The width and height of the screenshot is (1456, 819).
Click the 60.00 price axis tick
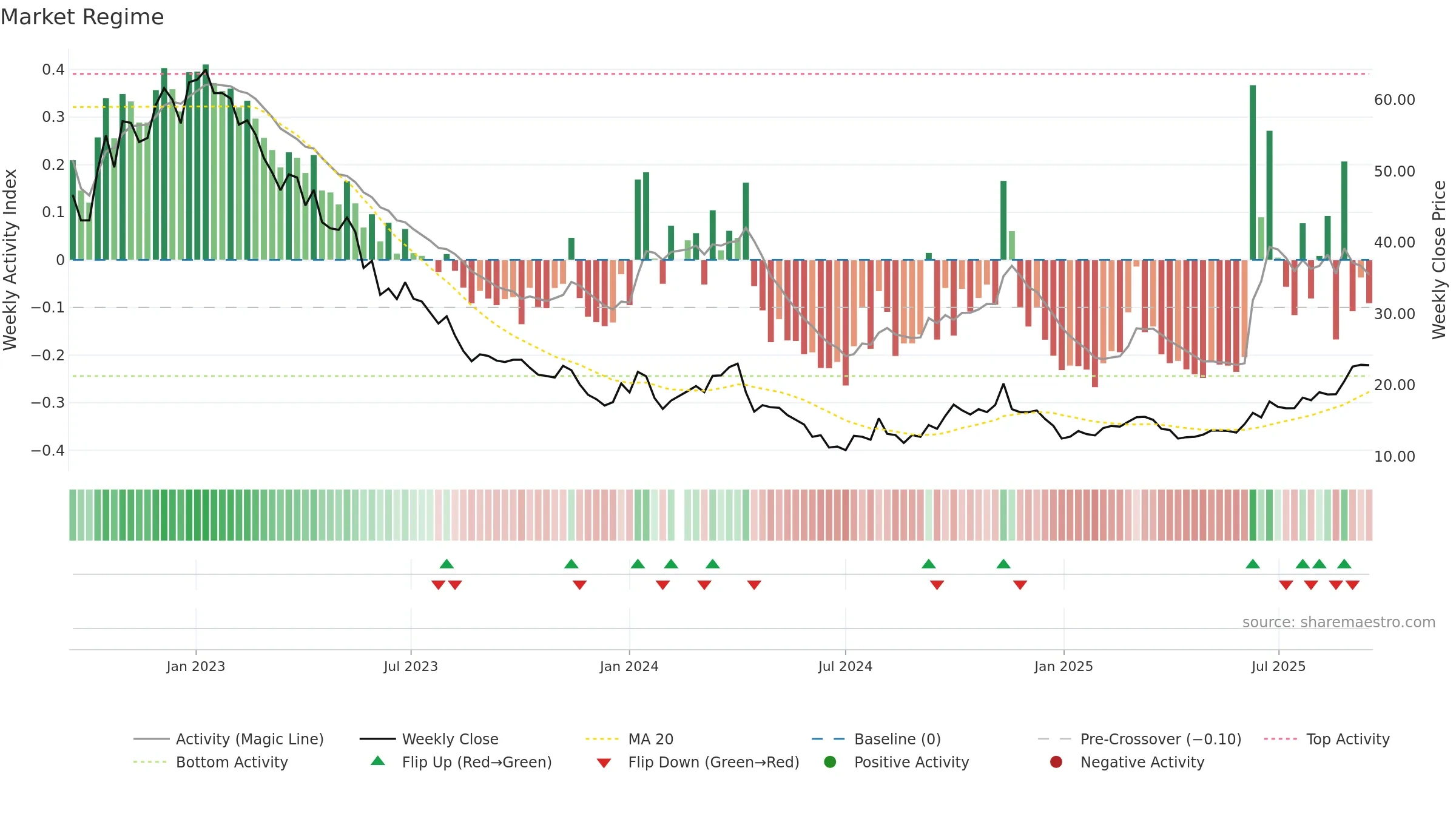(1394, 100)
